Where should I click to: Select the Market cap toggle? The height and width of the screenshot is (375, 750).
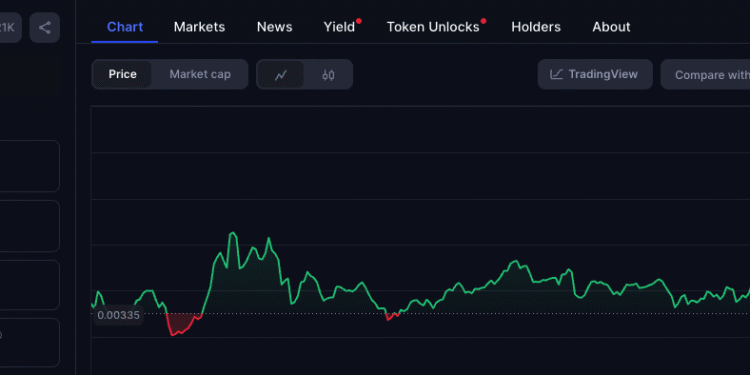pos(200,74)
